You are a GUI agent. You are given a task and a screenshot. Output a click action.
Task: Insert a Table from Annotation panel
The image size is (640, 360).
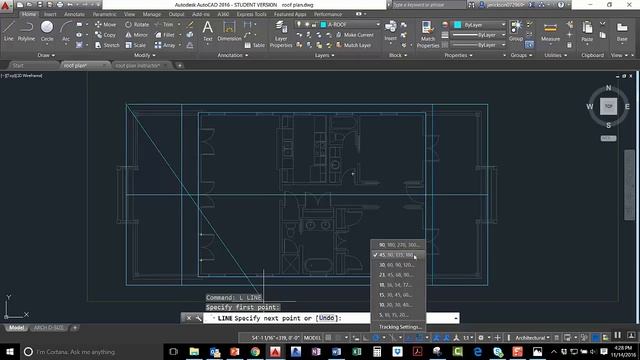(x=255, y=45)
